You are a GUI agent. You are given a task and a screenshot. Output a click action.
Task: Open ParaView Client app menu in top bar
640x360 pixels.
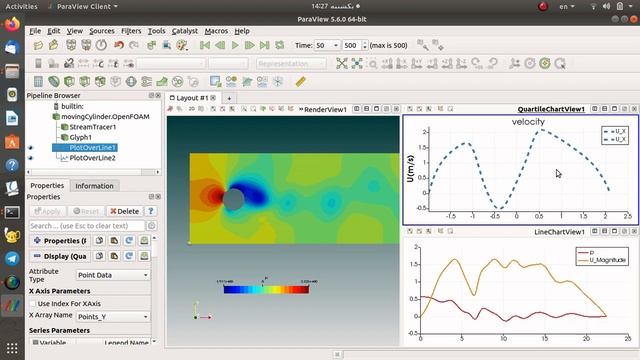[84, 7]
